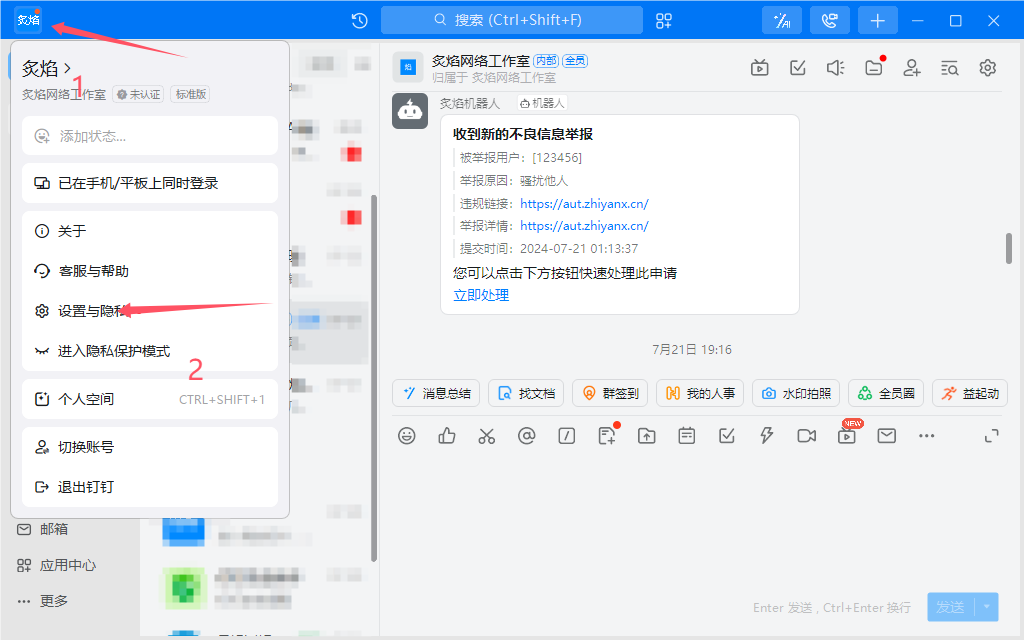The height and width of the screenshot is (640, 1024).
Task: Click the conversation list scrollbar
Action: pos(374,377)
